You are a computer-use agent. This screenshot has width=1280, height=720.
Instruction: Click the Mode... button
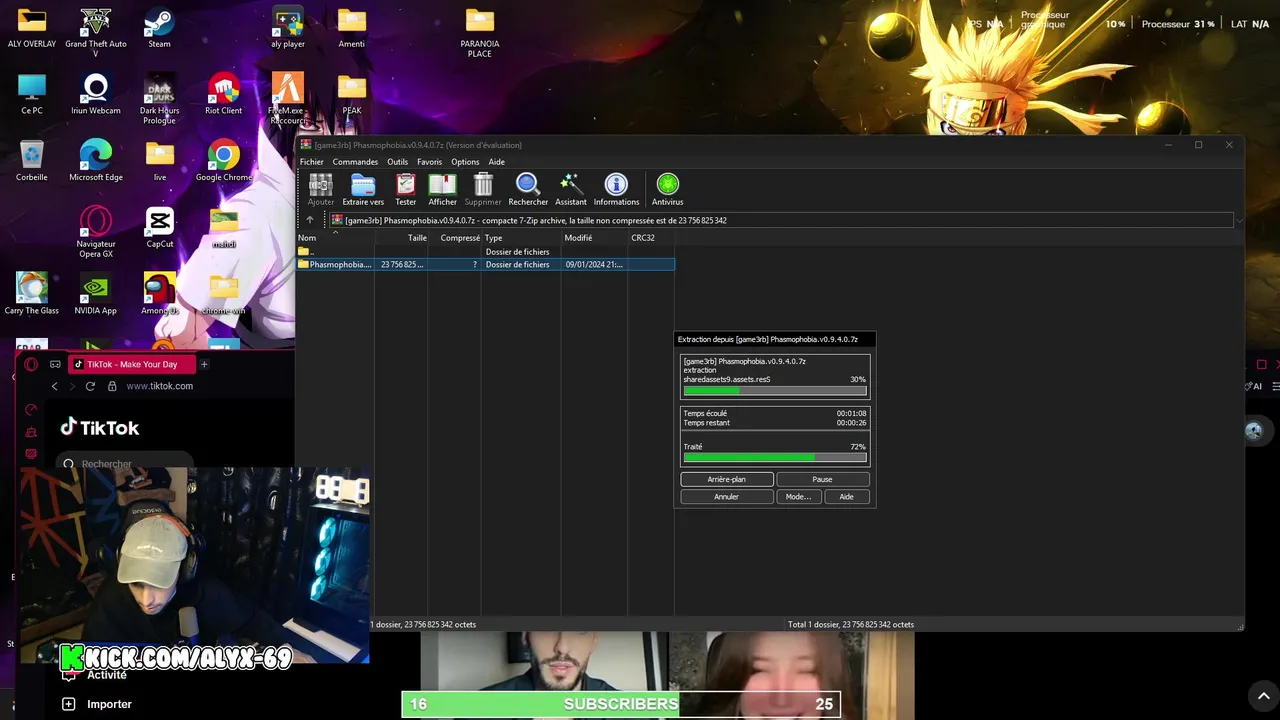click(x=798, y=497)
